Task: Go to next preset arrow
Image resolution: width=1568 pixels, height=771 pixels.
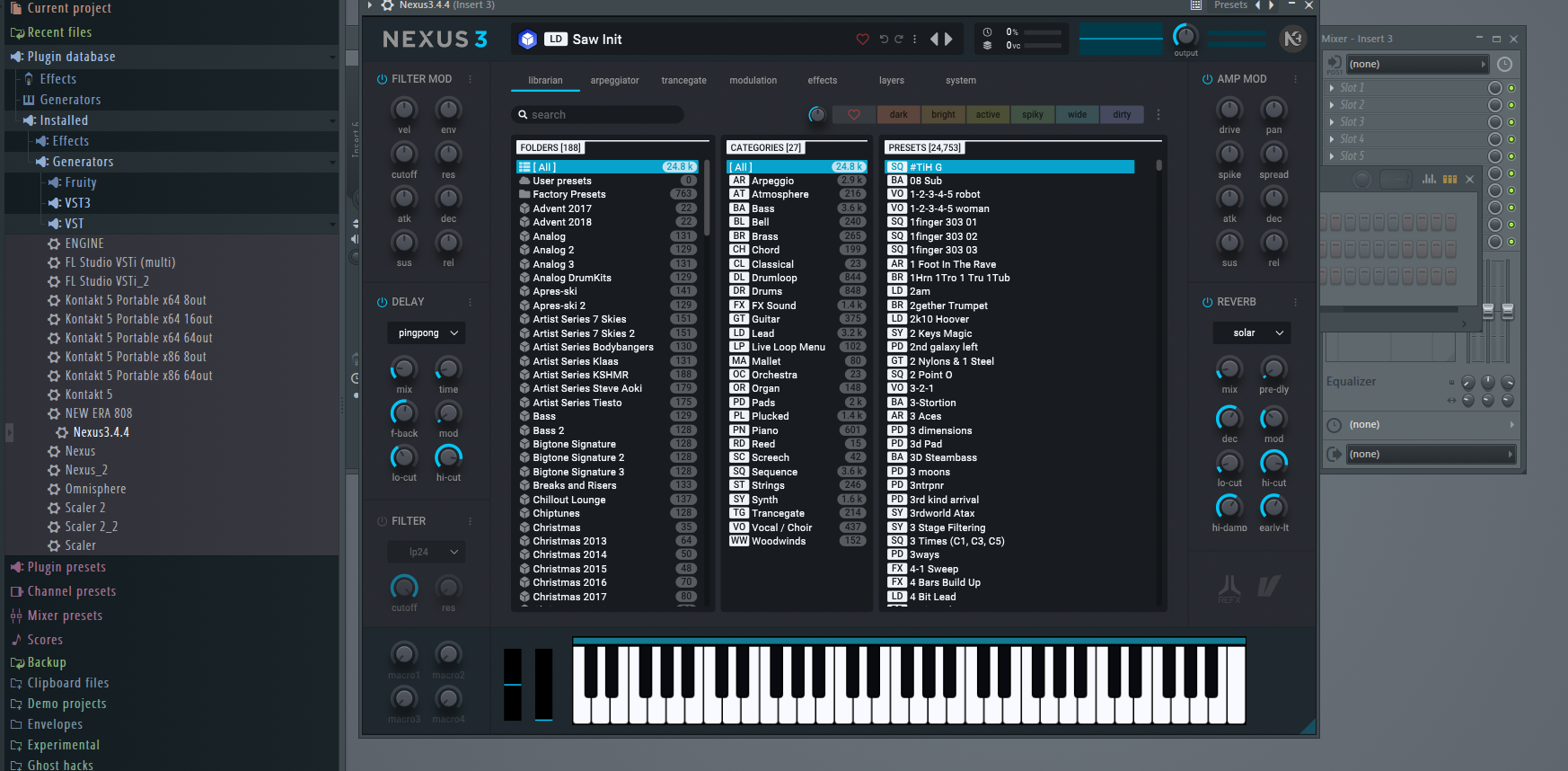Action: (x=948, y=40)
